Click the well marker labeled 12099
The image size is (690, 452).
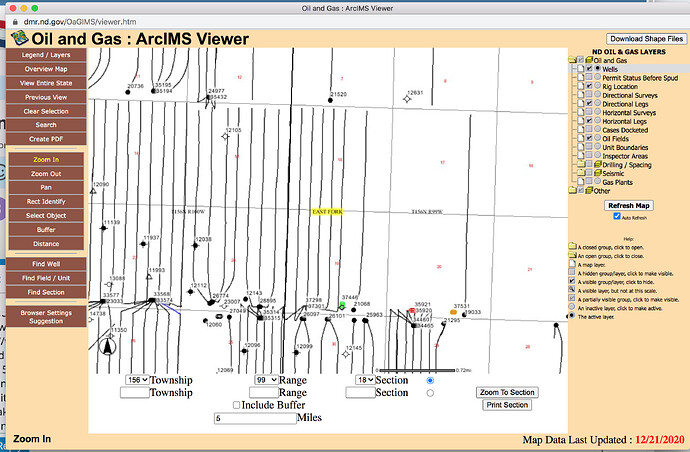296,353
